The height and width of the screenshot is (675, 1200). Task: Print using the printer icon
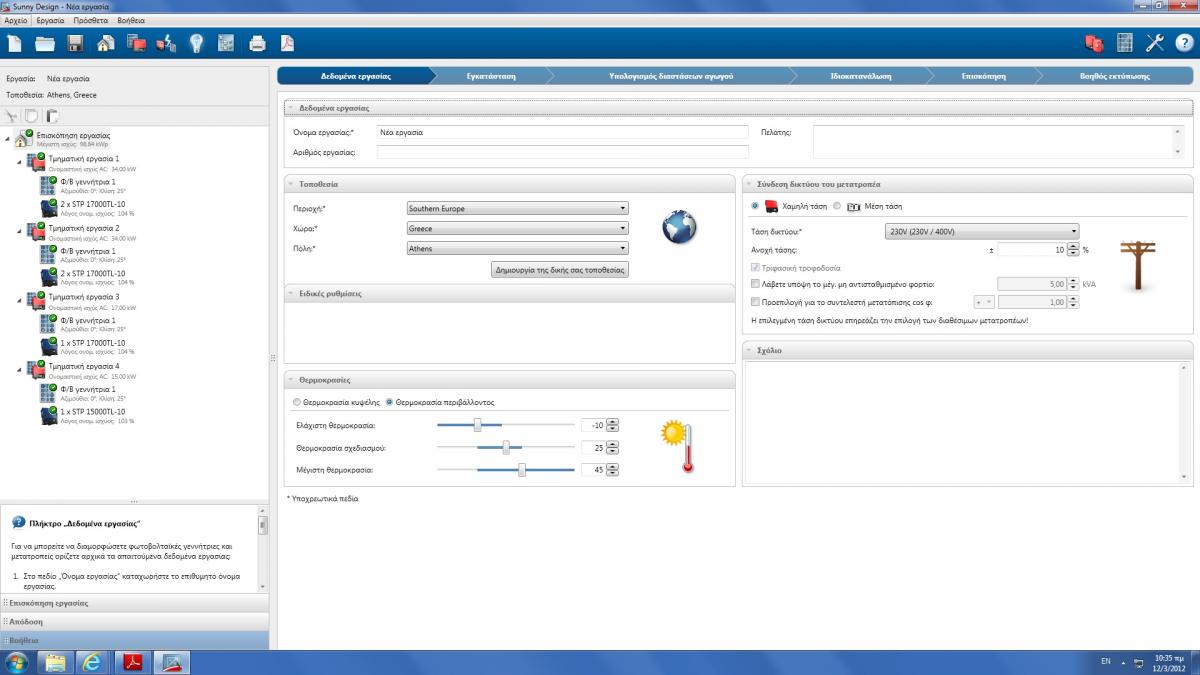[x=257, y=43]
